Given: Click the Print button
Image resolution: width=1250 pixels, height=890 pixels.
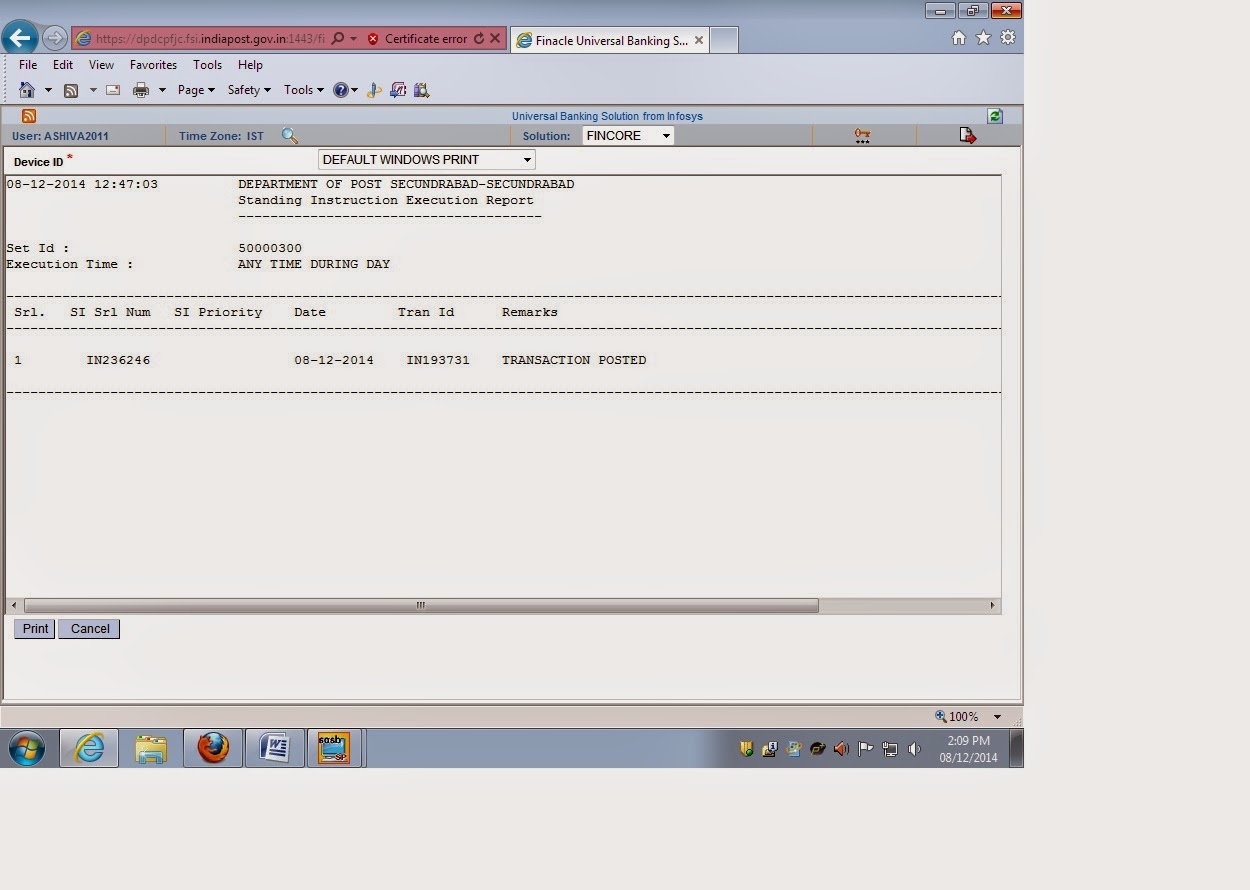Looking at the screenshot, I should click(35, 629).
